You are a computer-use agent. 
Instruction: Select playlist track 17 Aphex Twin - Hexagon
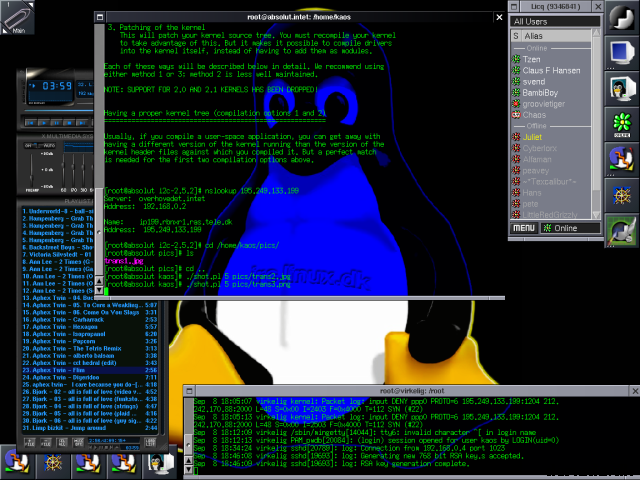90,327
